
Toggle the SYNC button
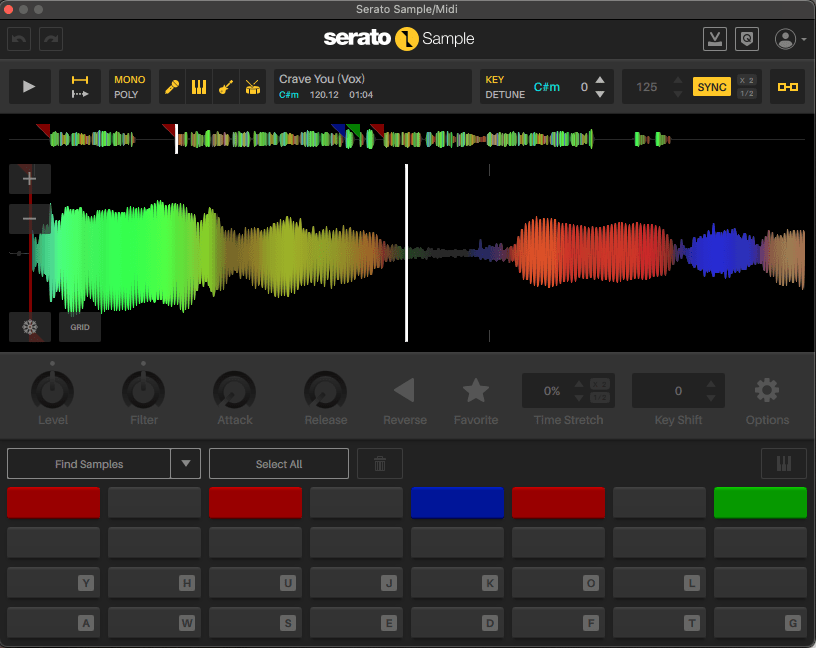[x=712, y=87]
